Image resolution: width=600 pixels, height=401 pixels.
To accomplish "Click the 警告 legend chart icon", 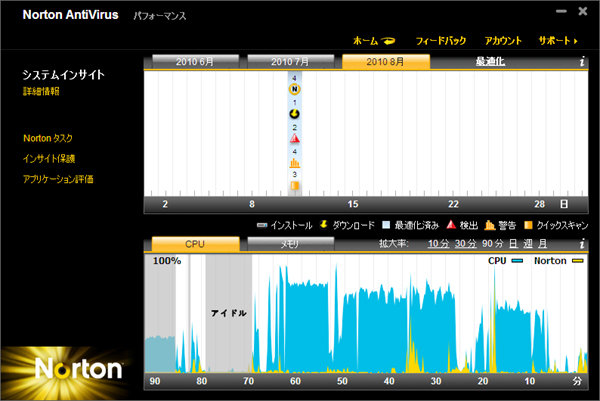I will [x=490, y=225].
